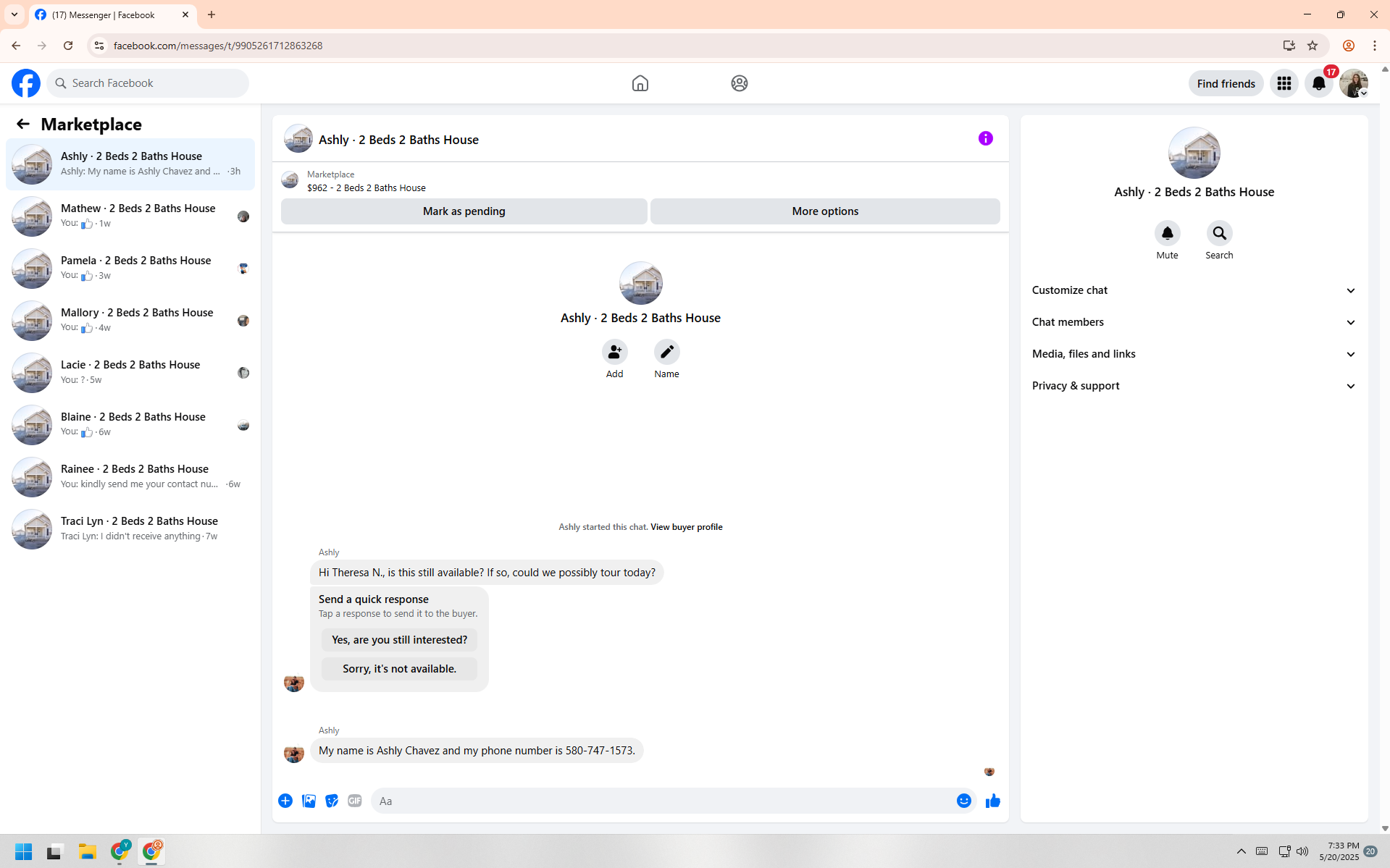Open volume control in system tray
The width and height of the screenshot is (1390, 868).
point(1302,851)
